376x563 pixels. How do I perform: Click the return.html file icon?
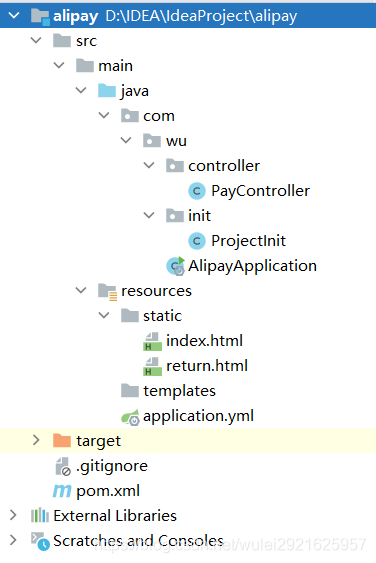coord(152,366)
